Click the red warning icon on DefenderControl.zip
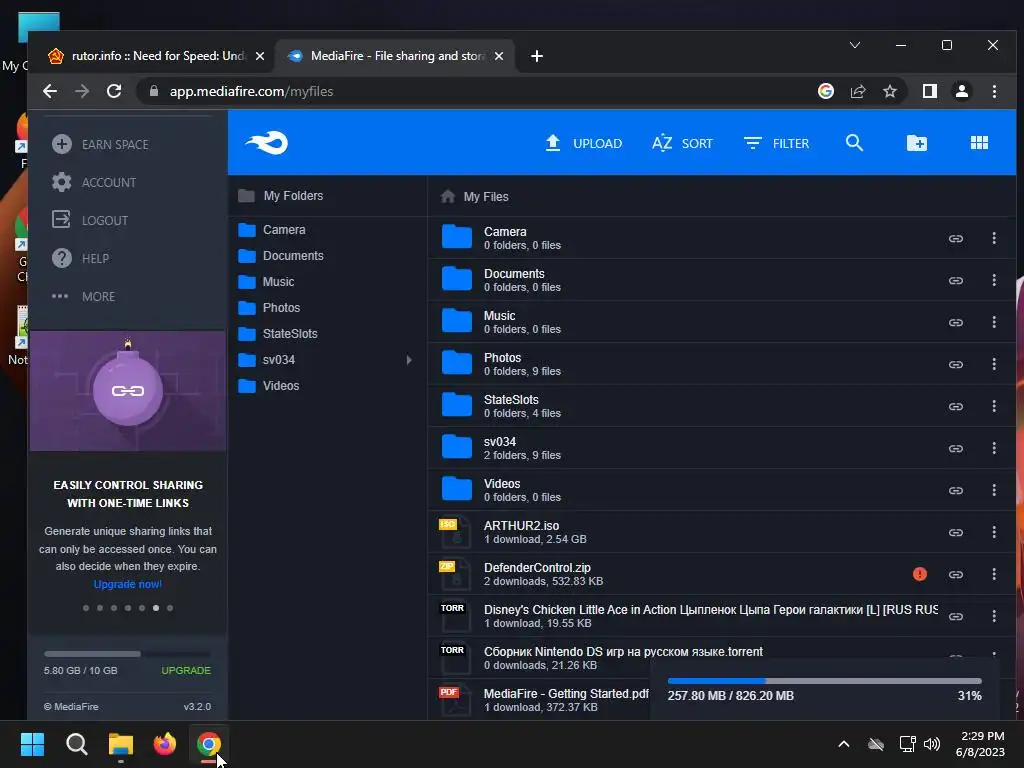Screen dimensions: 1024x768 [x=920, y=574]
